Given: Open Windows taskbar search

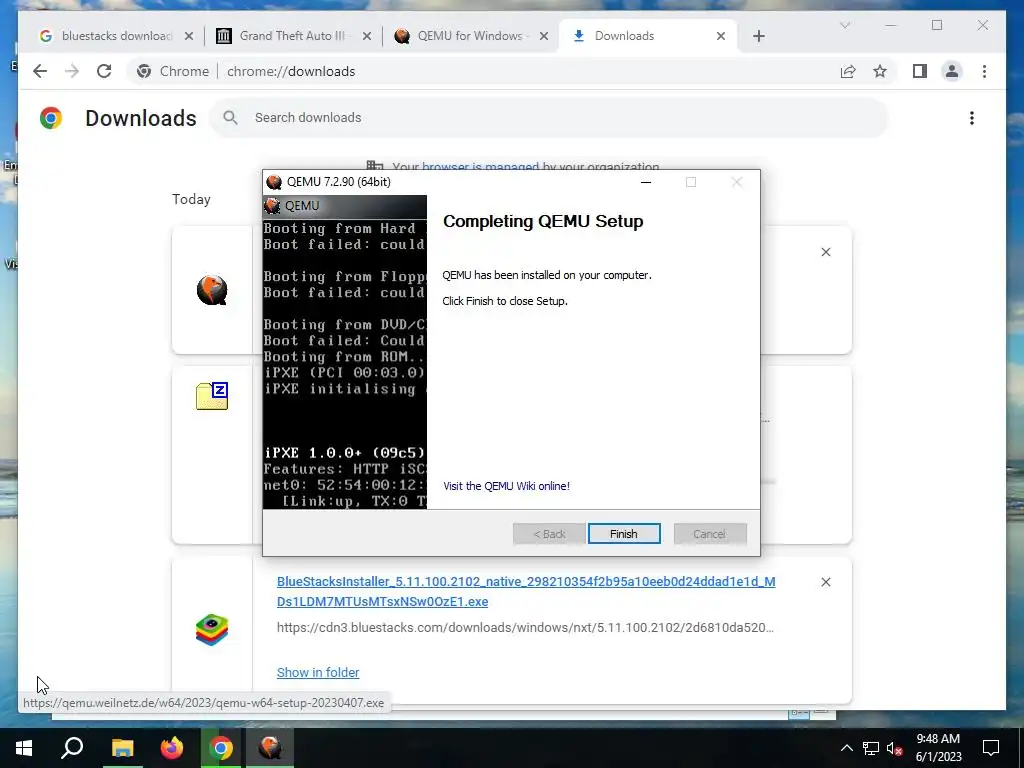Looking at the screenshot, I should [72, 748].
